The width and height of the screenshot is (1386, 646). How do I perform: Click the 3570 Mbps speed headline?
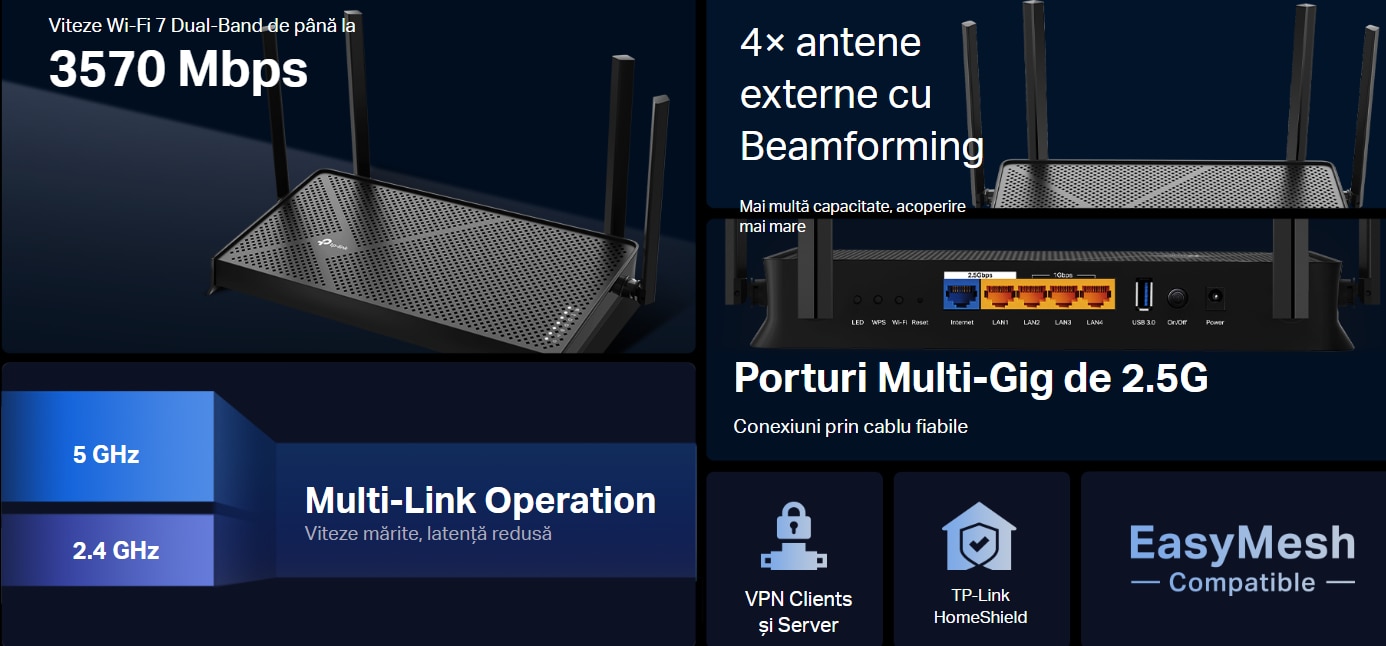tap(178, 69)
